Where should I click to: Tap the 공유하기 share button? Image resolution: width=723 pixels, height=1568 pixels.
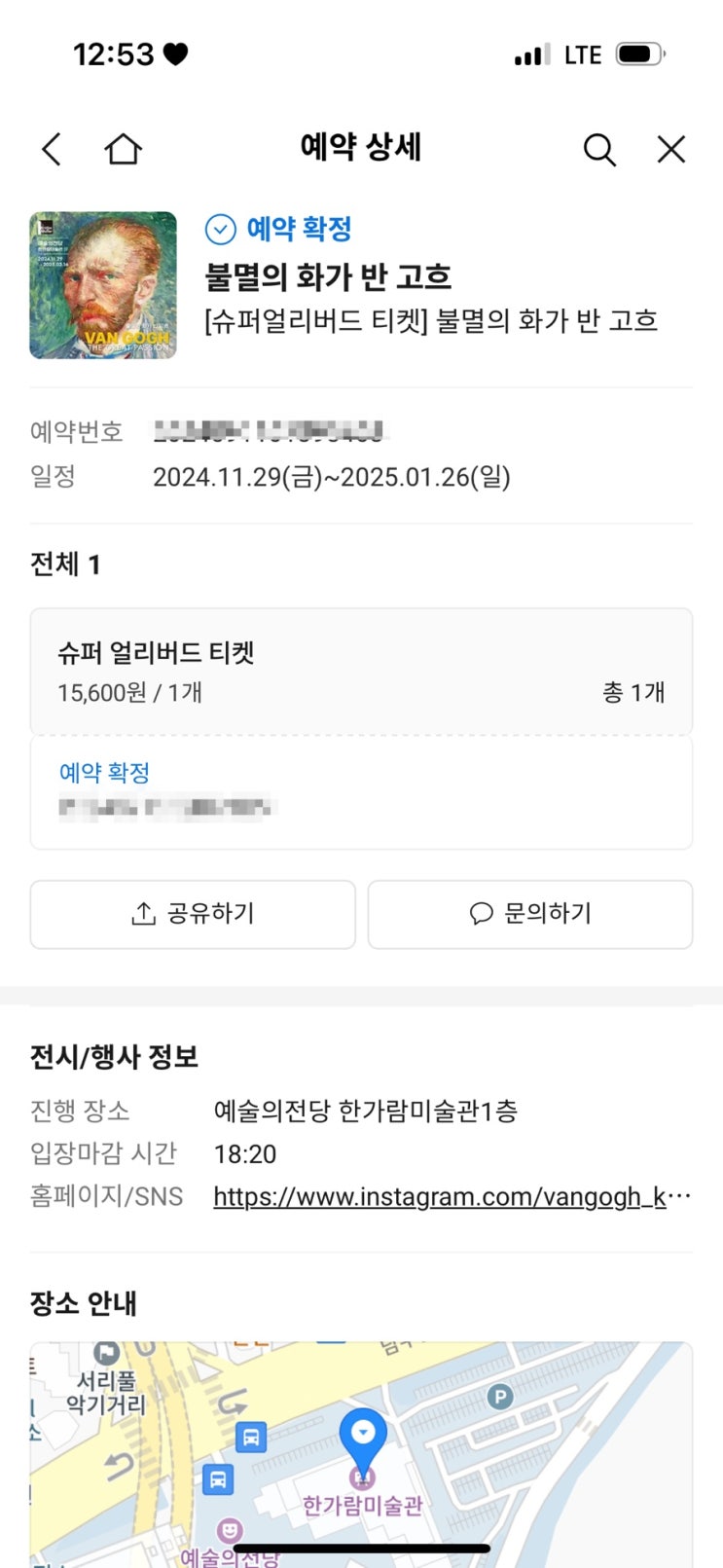(193, 914)
